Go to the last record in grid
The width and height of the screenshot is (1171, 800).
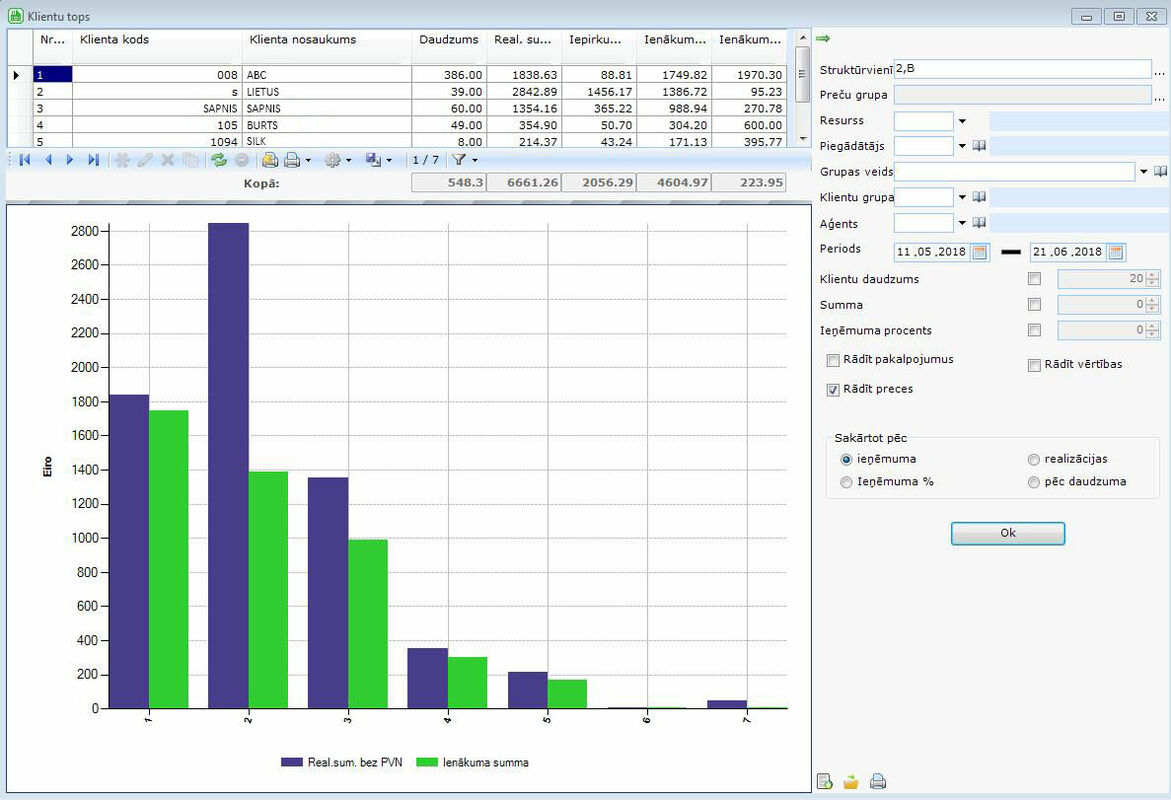[93, 160]
